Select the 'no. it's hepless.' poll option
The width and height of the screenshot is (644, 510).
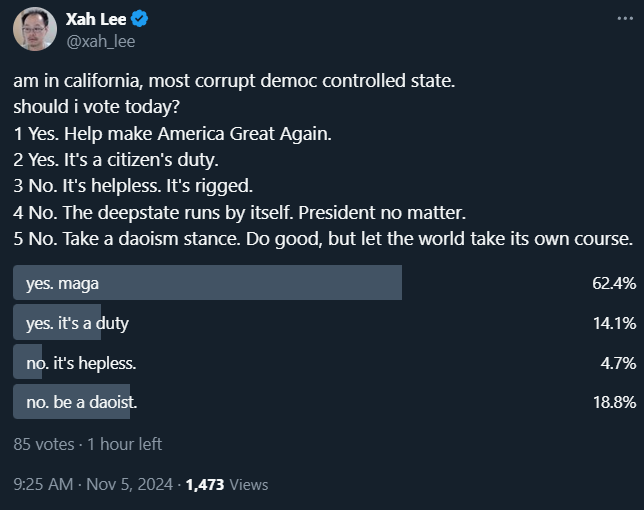81,362
